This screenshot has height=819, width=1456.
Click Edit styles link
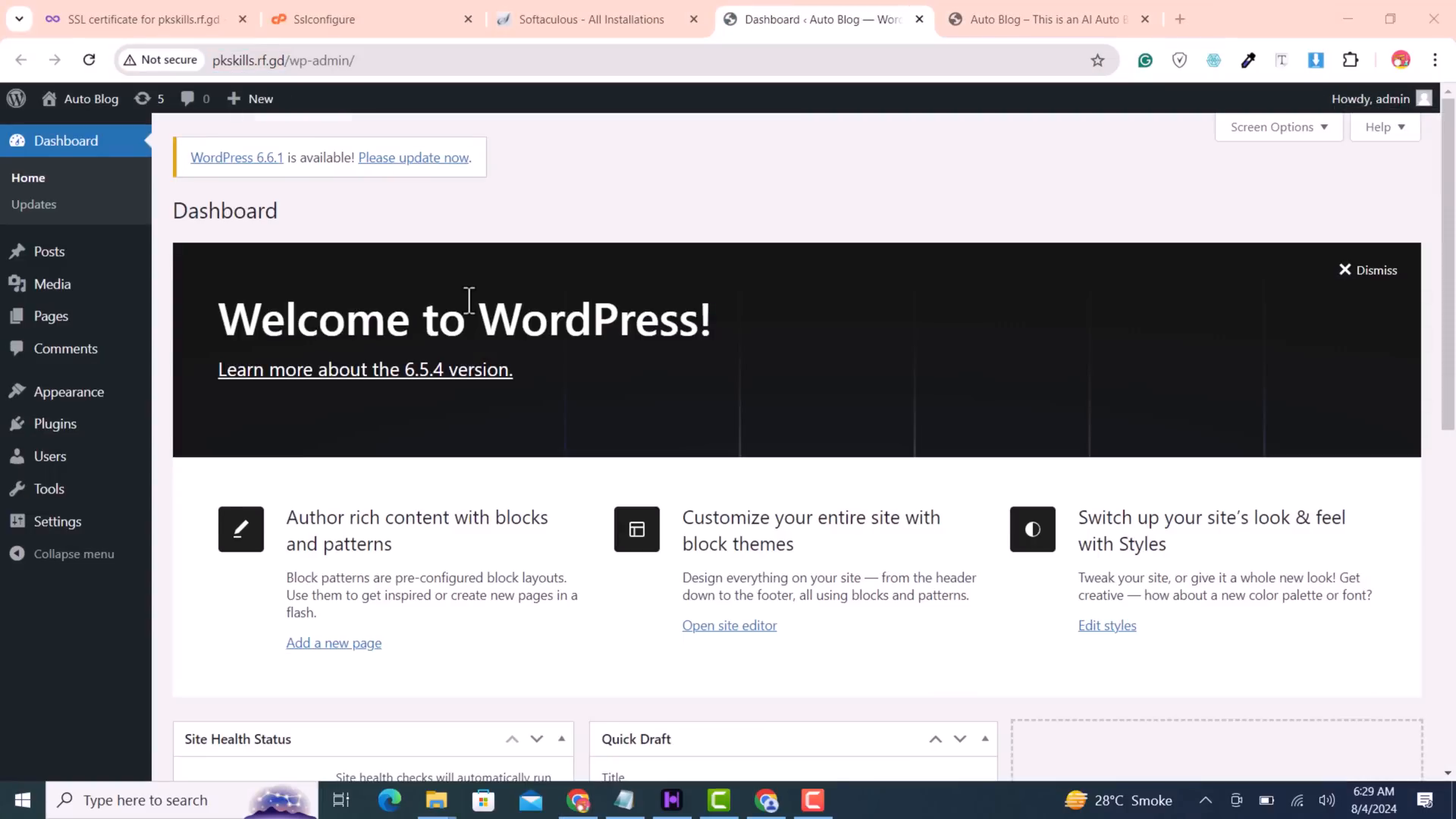(1107, 626)
